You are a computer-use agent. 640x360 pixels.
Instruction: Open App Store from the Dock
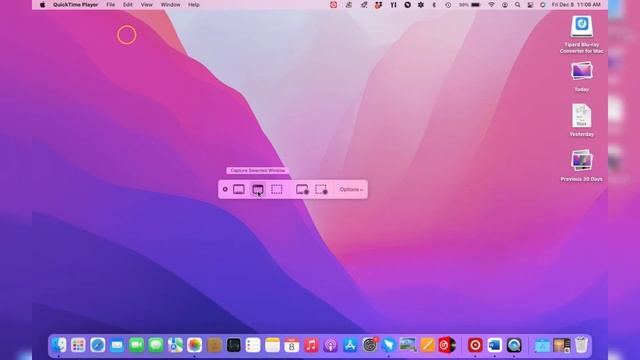[350, 345]
